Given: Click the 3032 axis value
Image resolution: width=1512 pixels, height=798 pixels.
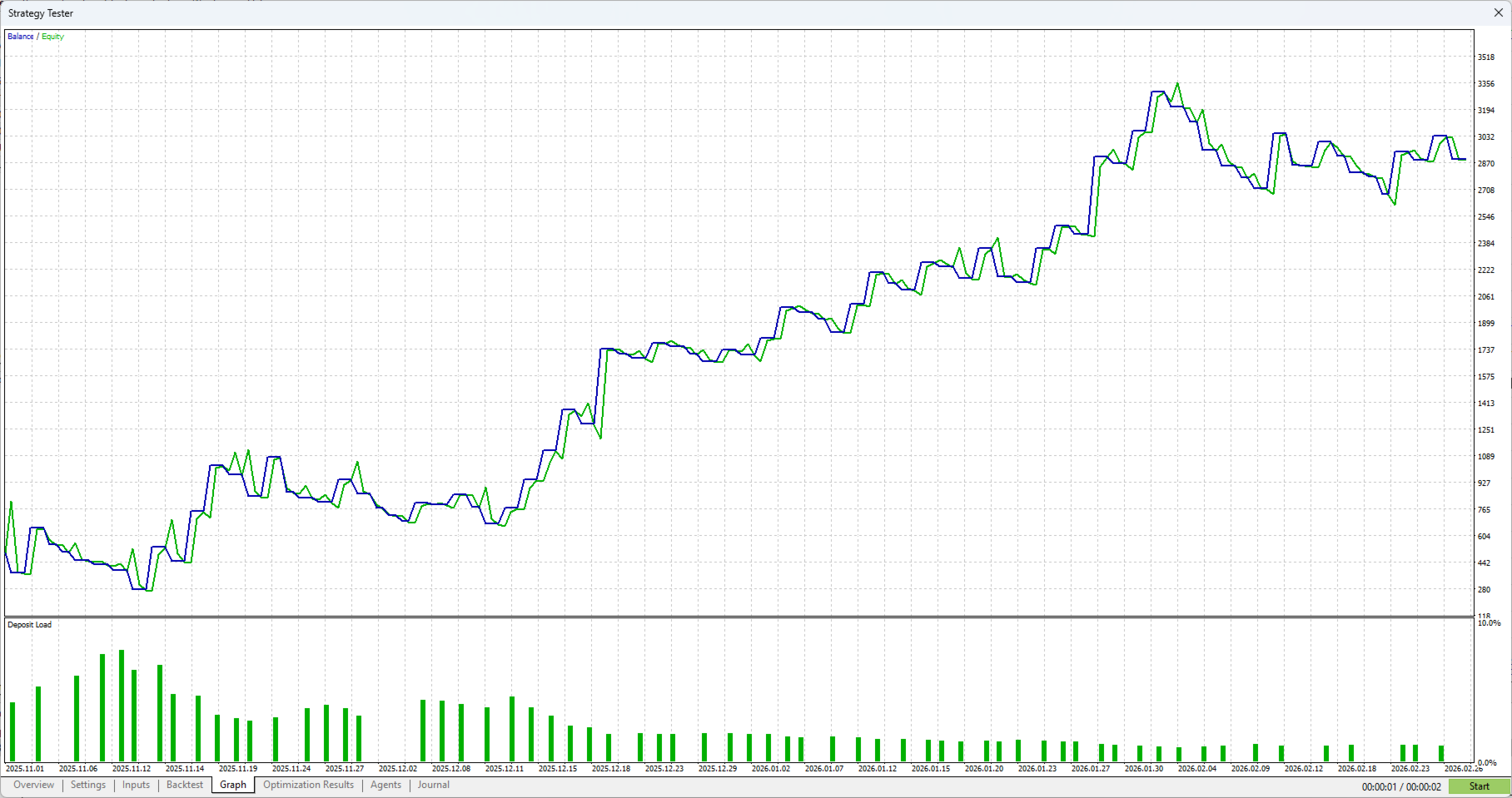Looking at the screenshot, I should point(1486,137).
